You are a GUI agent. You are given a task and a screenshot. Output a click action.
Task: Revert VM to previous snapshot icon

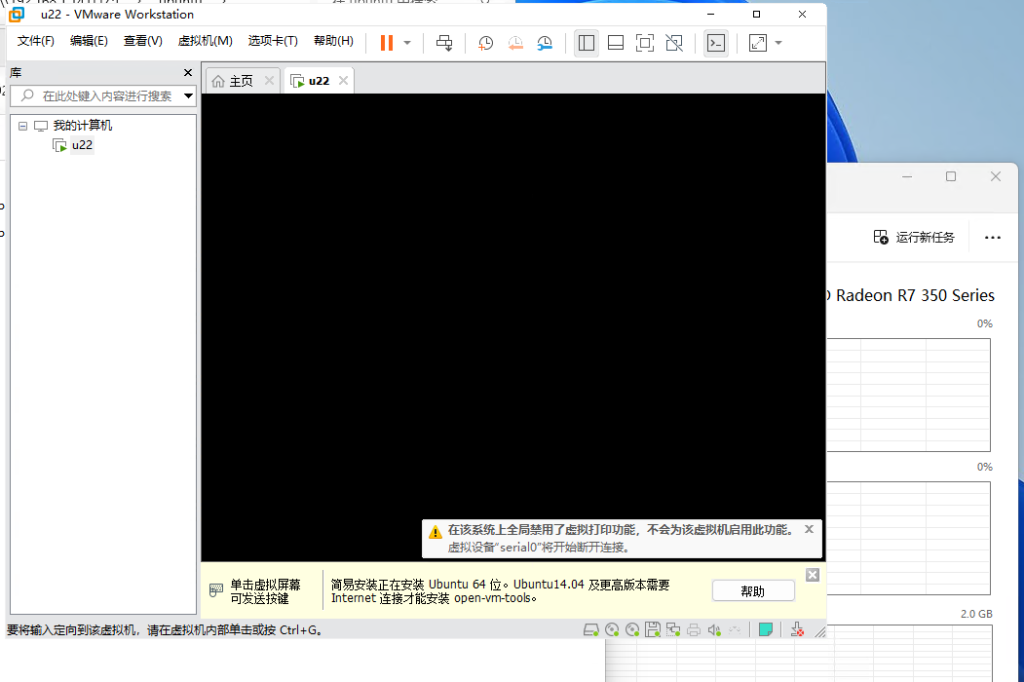pyautogui.click(x=515, y=43)
